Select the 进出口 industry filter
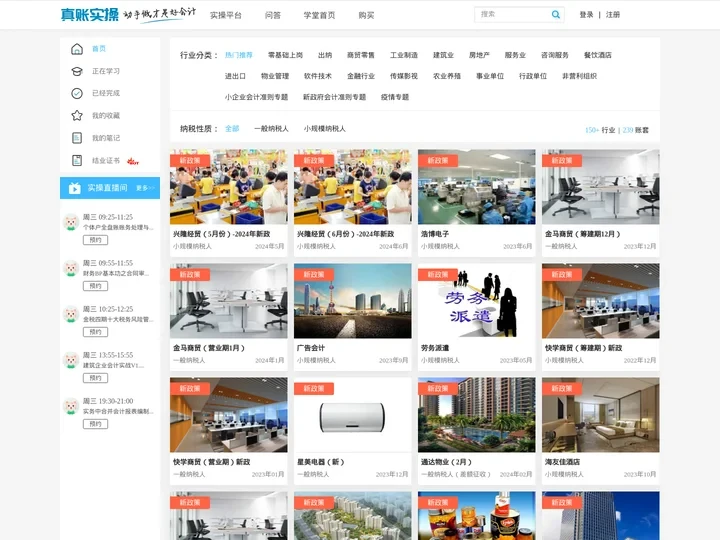 pos(235,76)
